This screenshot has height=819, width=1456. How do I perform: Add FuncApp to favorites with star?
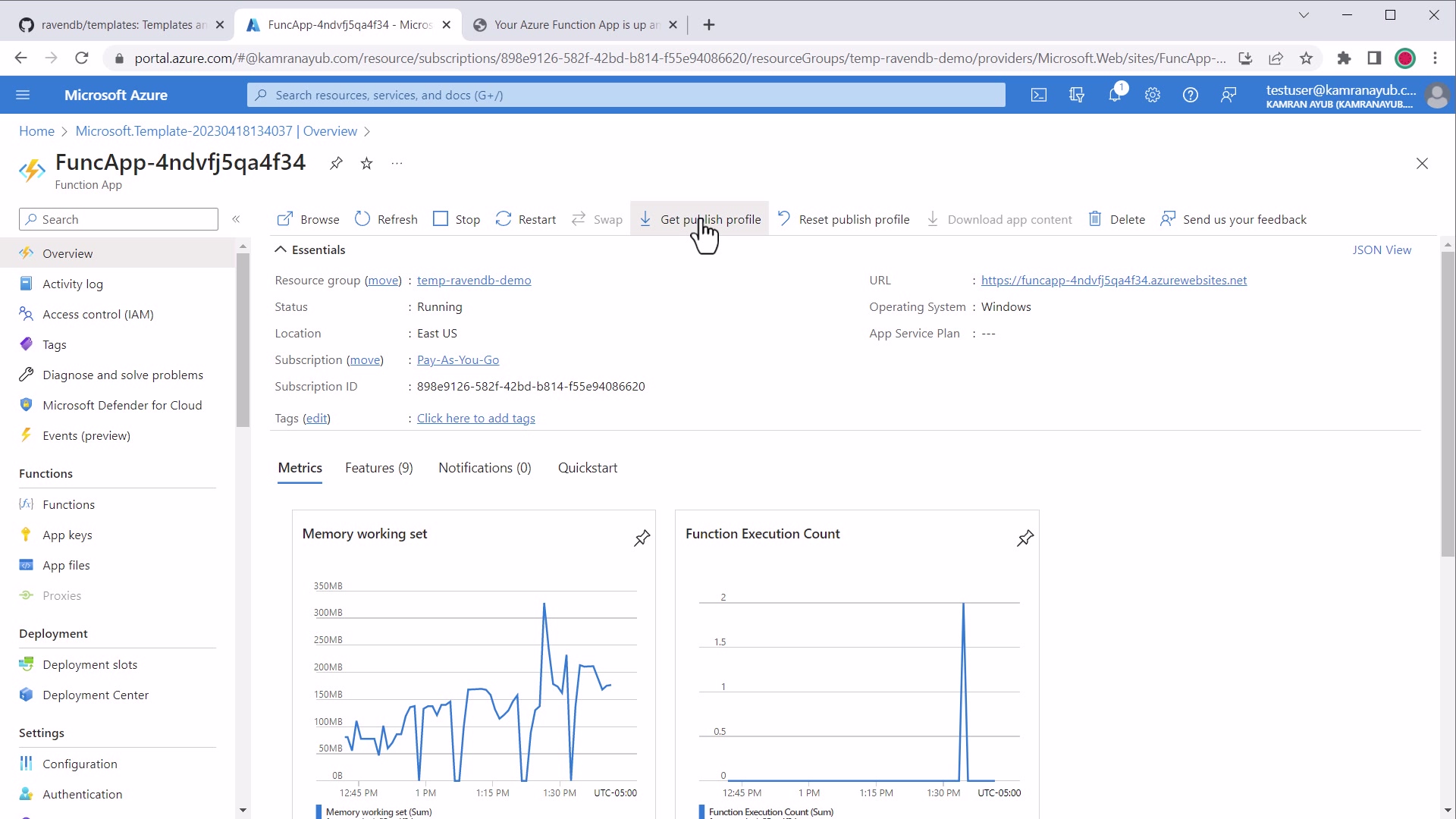pos(367,163)
